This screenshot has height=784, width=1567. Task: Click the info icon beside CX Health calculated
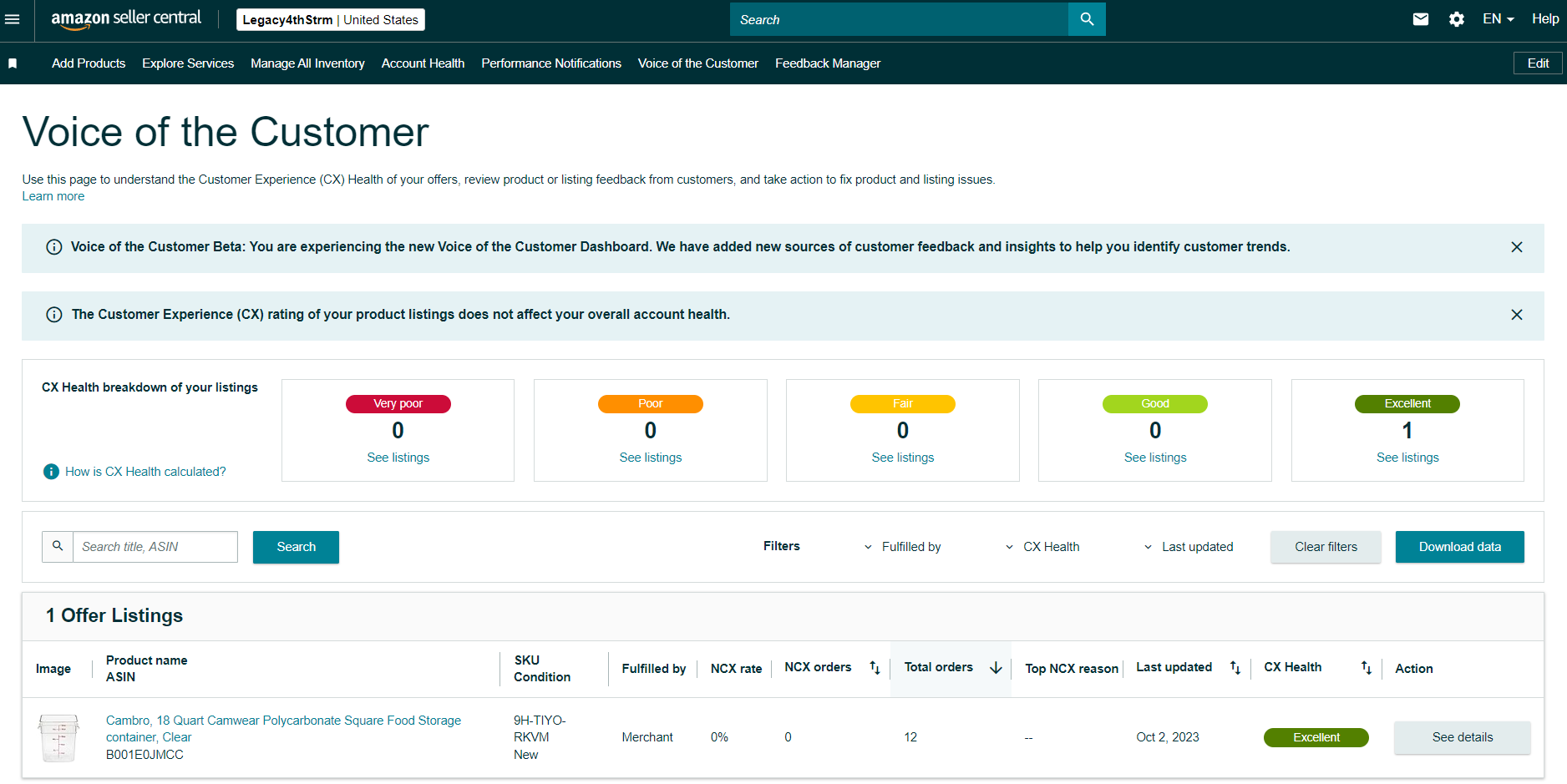pos(51,472)
